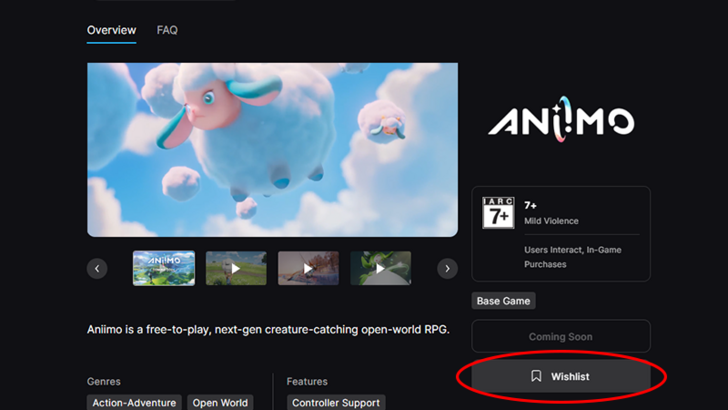Image resolution: width=728 pixels, height=410 pixels.
Task: Play the grassy field video thumbnail
Action: (x=236, y=268)
